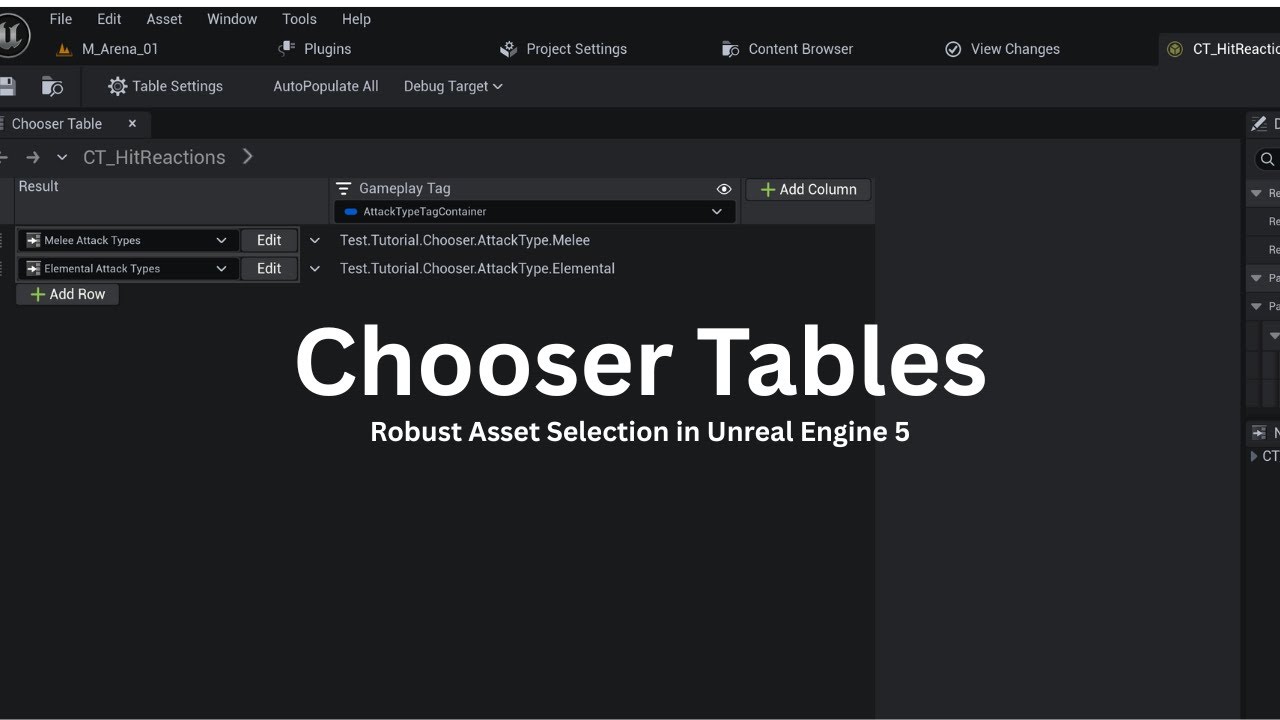
Task: Switch to the M_Arena_01 tab
Action: (x=108, y=49)
